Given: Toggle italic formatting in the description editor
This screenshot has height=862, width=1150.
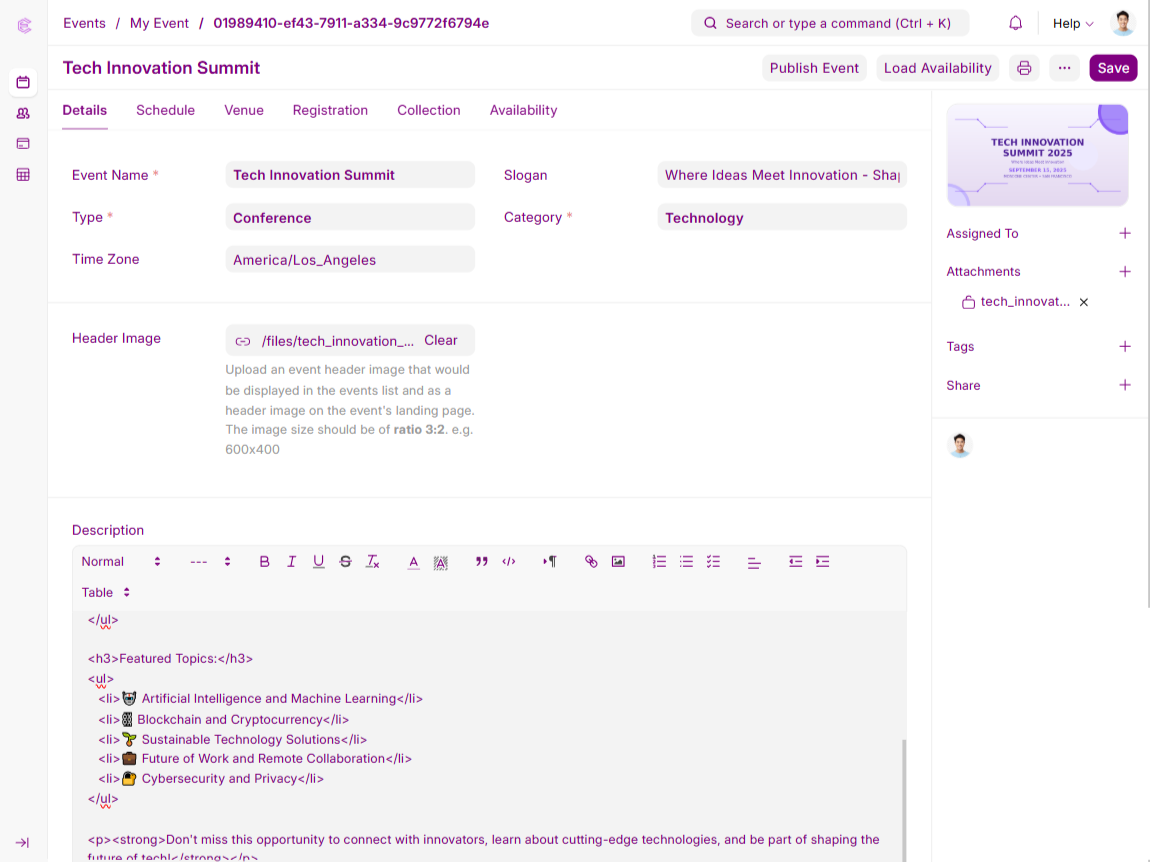Looking at the screenshot, I should tap(291, 561).
